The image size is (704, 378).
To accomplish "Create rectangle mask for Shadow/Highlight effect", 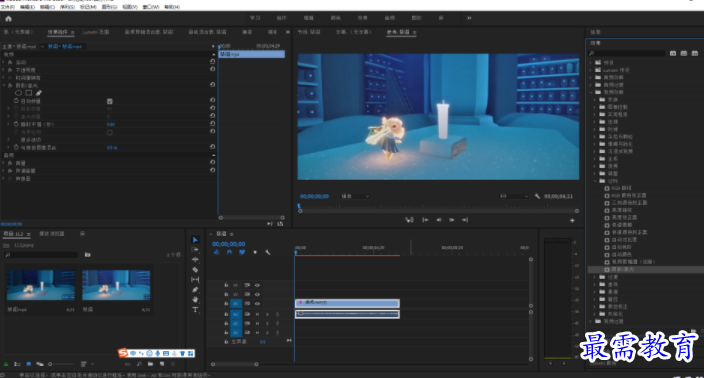I will coord(29,93).
